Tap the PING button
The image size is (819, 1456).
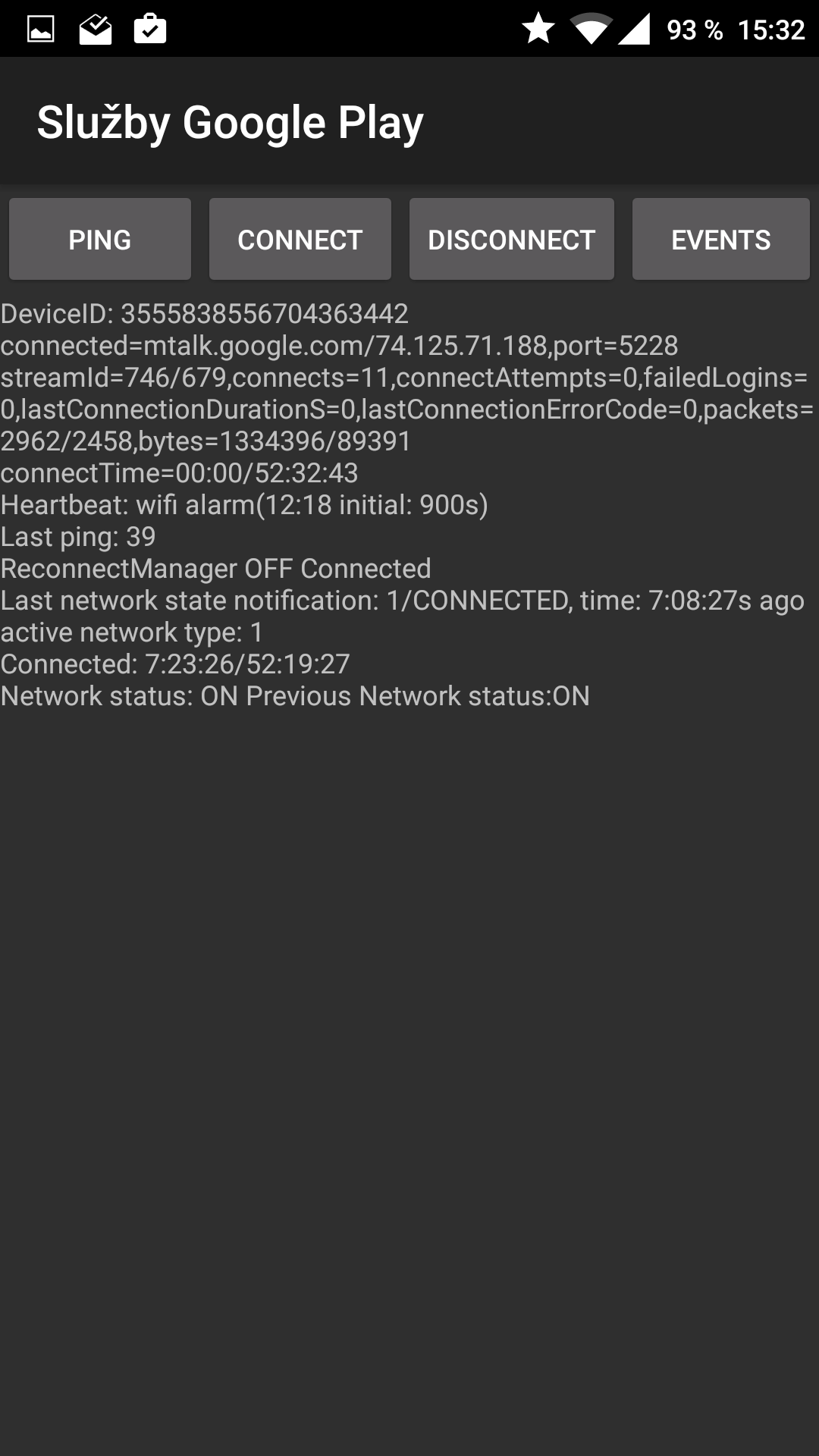(100, 240)
